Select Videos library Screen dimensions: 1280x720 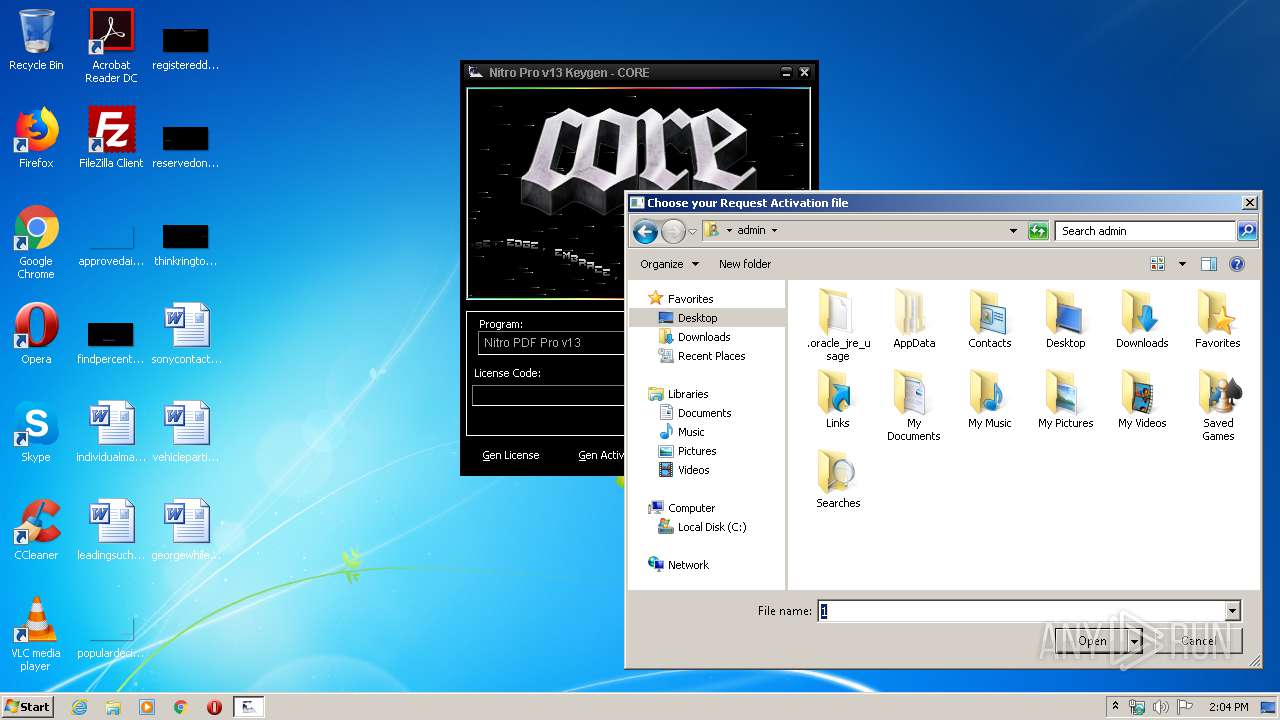coord(684,470)
